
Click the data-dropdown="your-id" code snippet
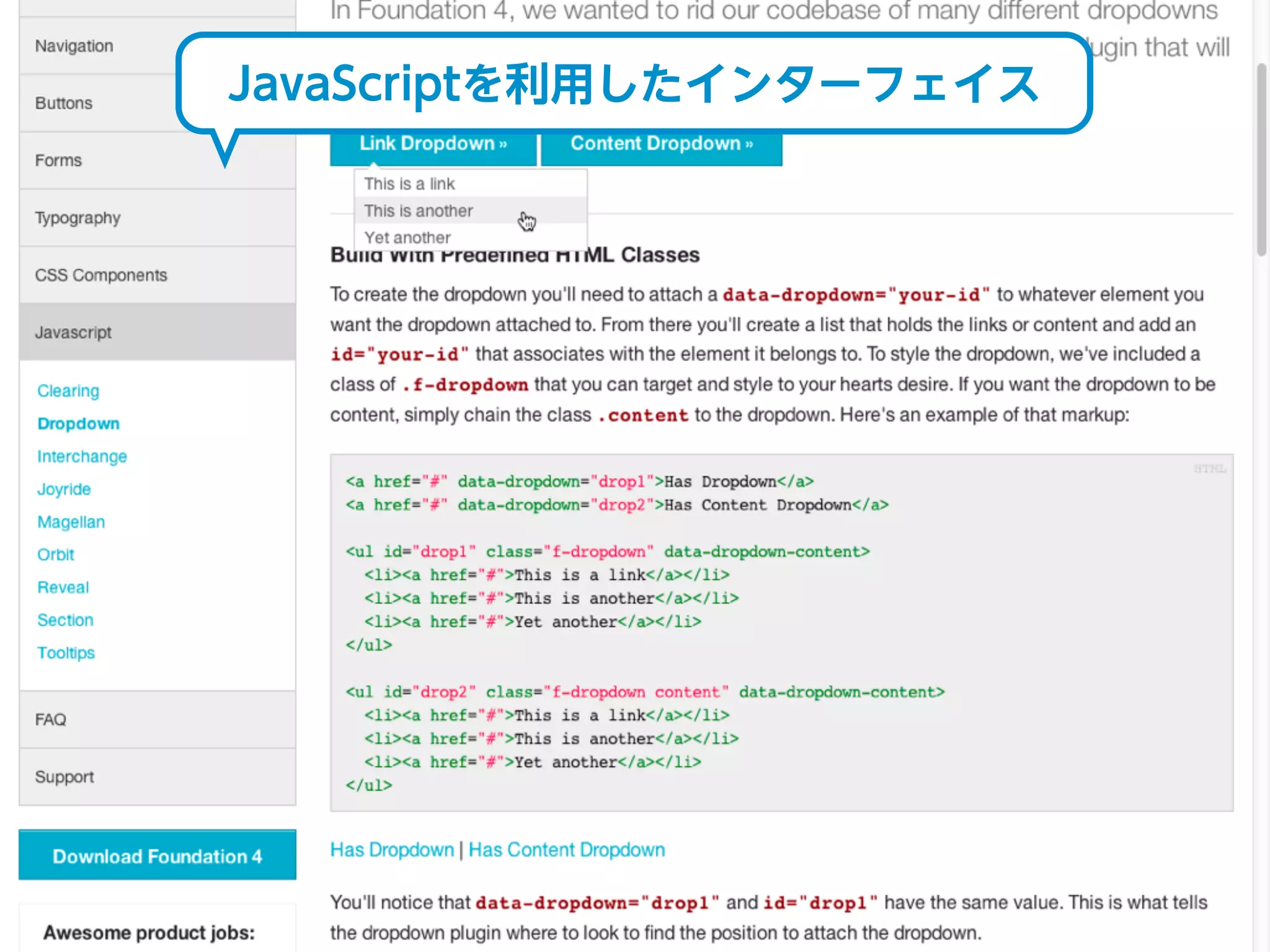856,294
